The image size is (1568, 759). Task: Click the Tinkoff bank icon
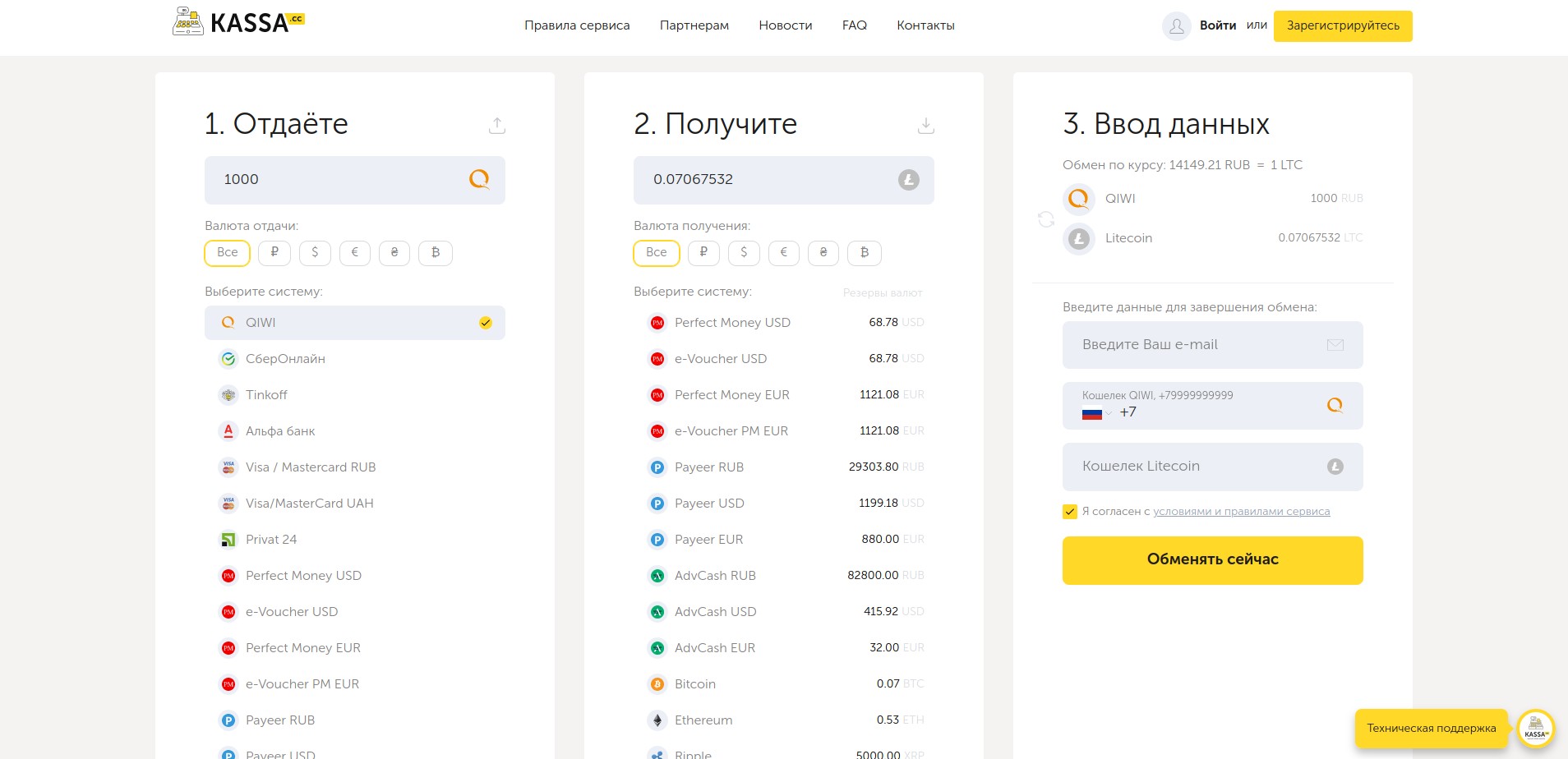click(228, 395)
